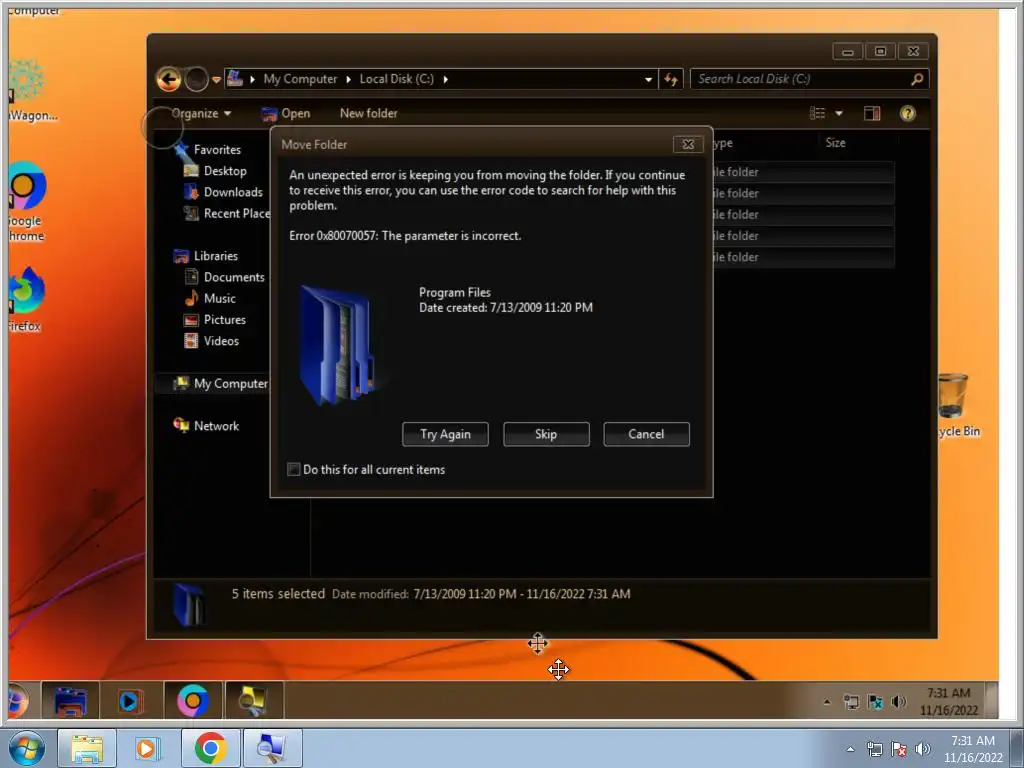This screenshot has height=768, width=1024.
Task: Click the host clock showing 11/16/2022
Action: tap(973, 749)
